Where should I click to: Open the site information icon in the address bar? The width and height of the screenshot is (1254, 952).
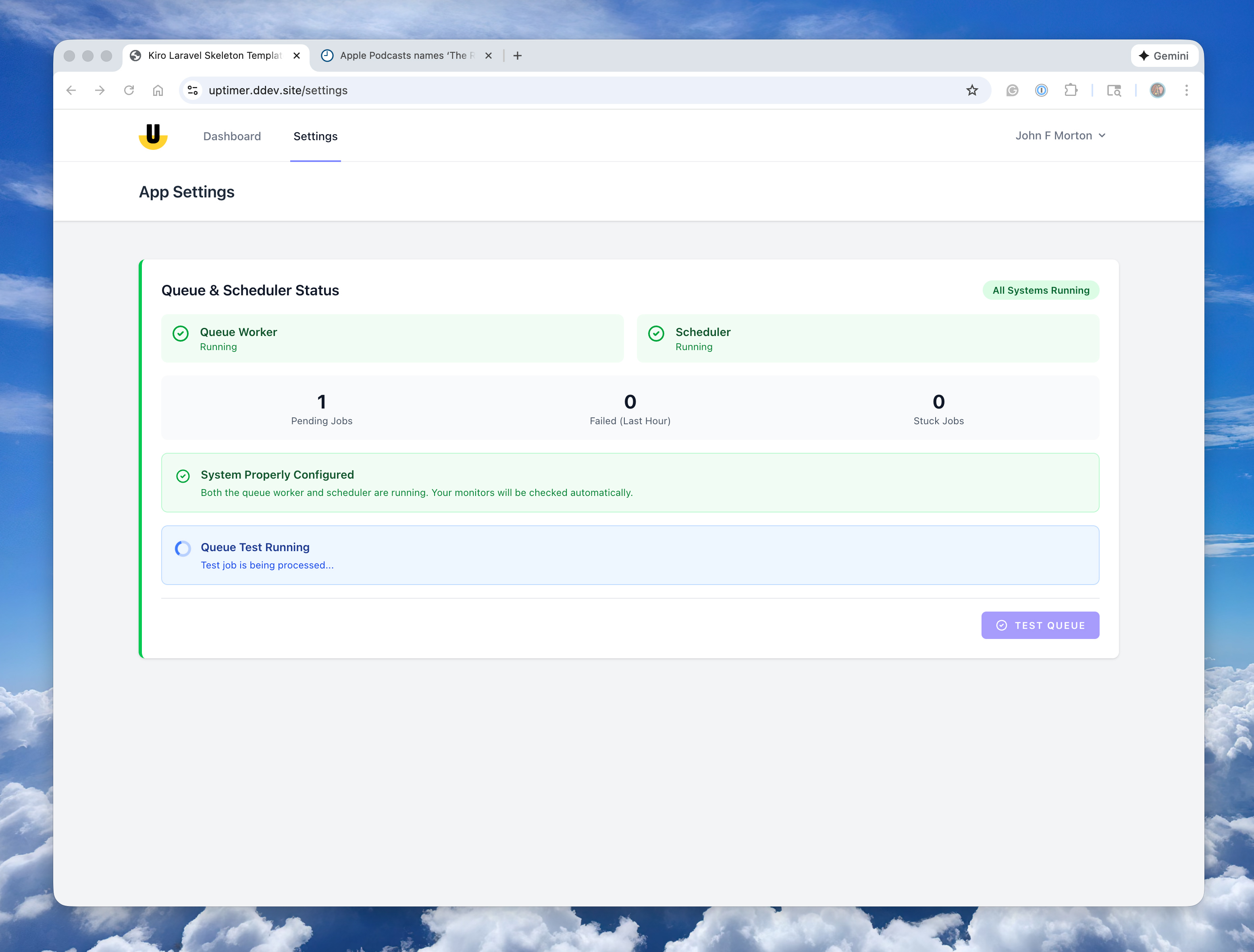pyautogui.click(x=193, y=90)
